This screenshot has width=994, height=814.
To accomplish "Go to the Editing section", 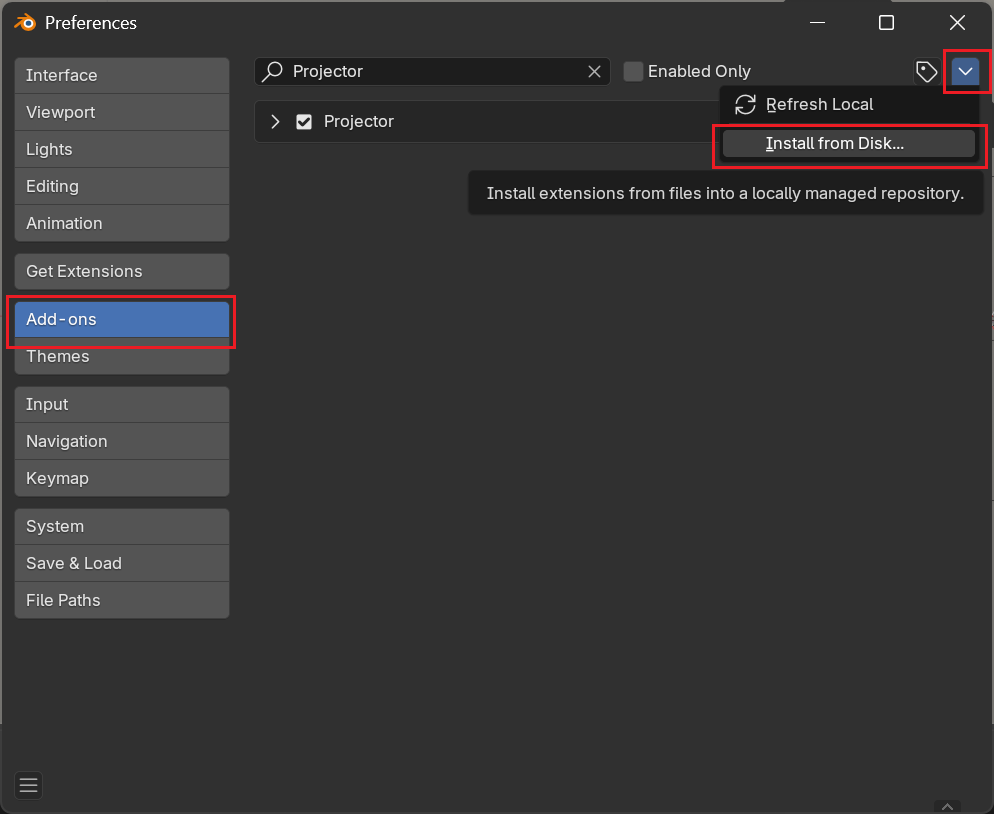I will [x=122, y=186].
